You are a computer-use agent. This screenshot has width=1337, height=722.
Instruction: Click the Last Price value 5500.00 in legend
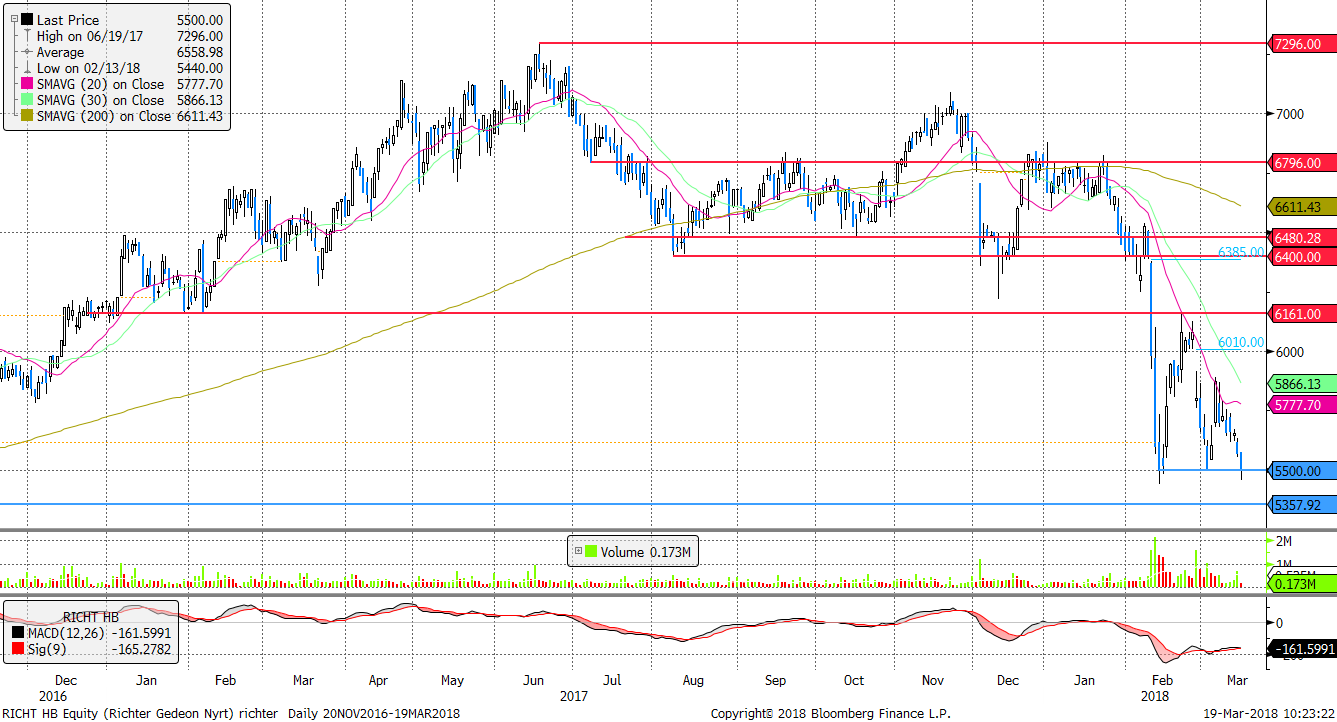[198, 19]
